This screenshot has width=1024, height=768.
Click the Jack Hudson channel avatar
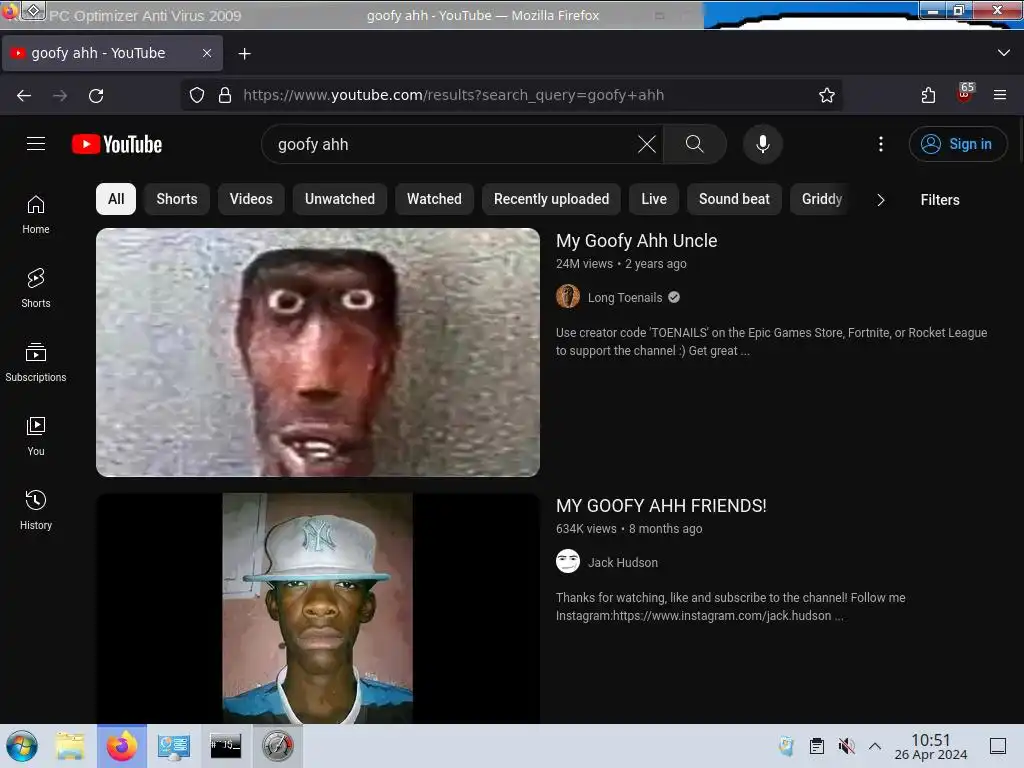pyautogui.click(x=568, y=561)
